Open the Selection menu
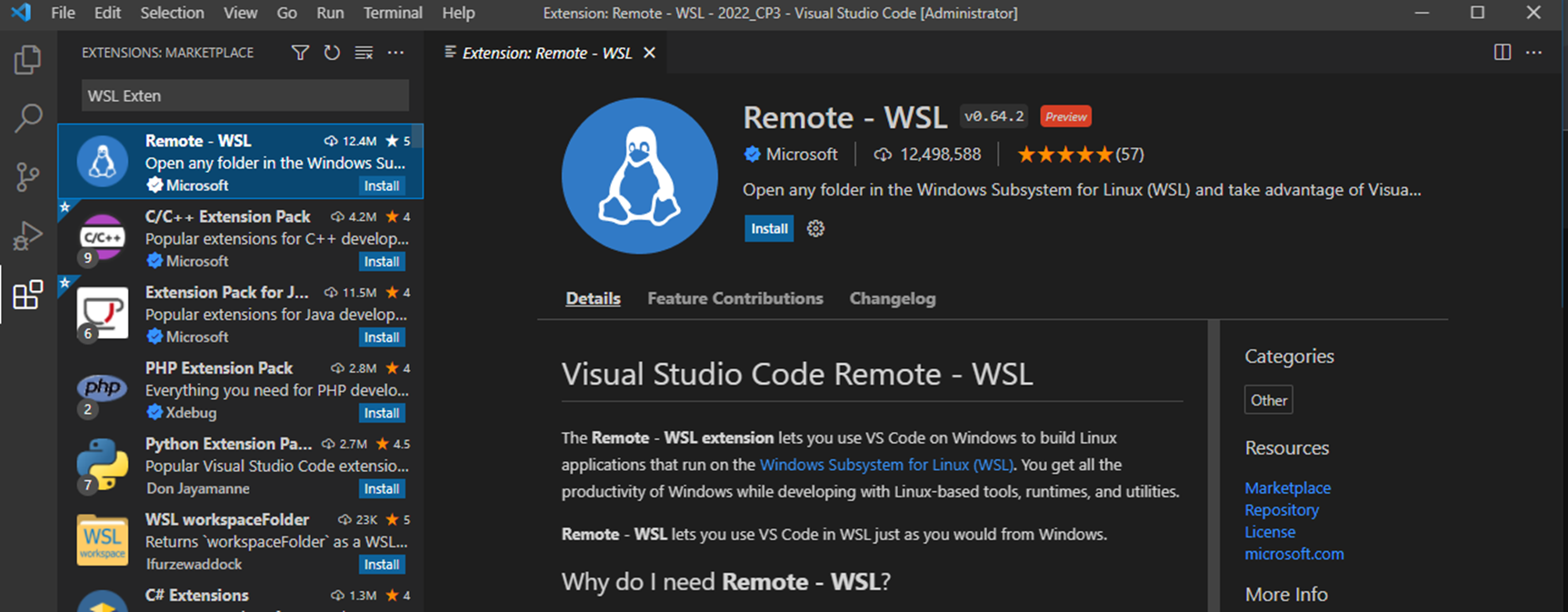Screen dimensions: 1568x612 tap(172, 13)
